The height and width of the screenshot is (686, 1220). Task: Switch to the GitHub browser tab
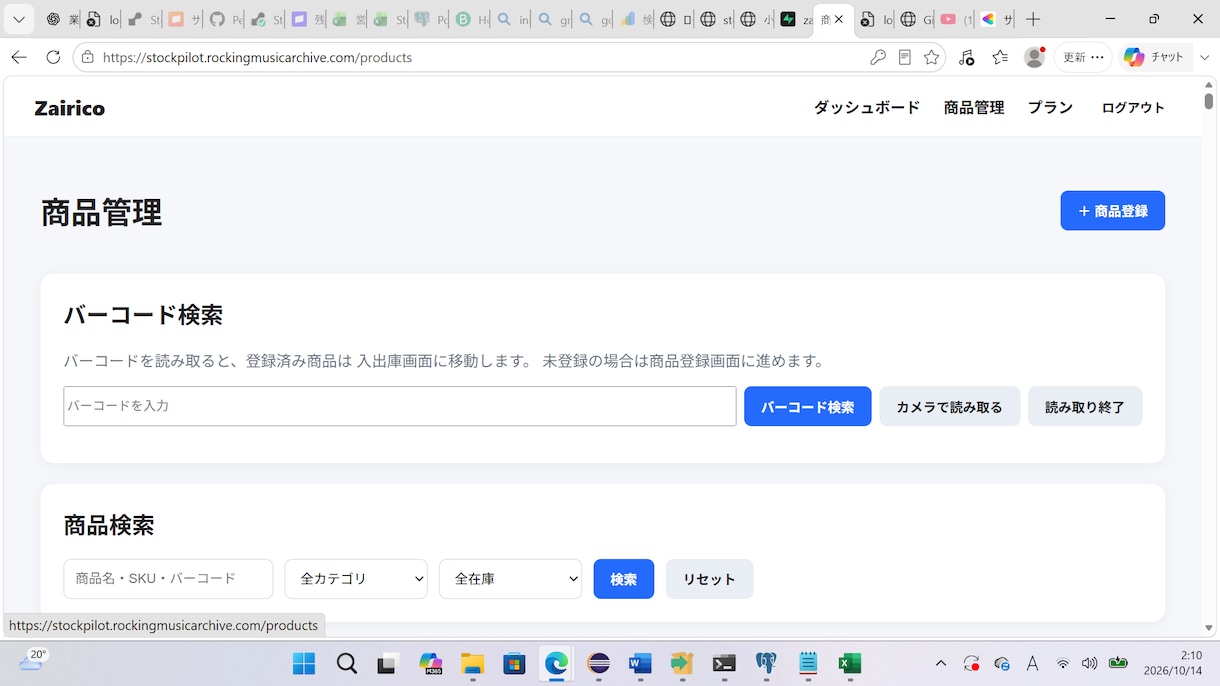click(x=224, y=19)
